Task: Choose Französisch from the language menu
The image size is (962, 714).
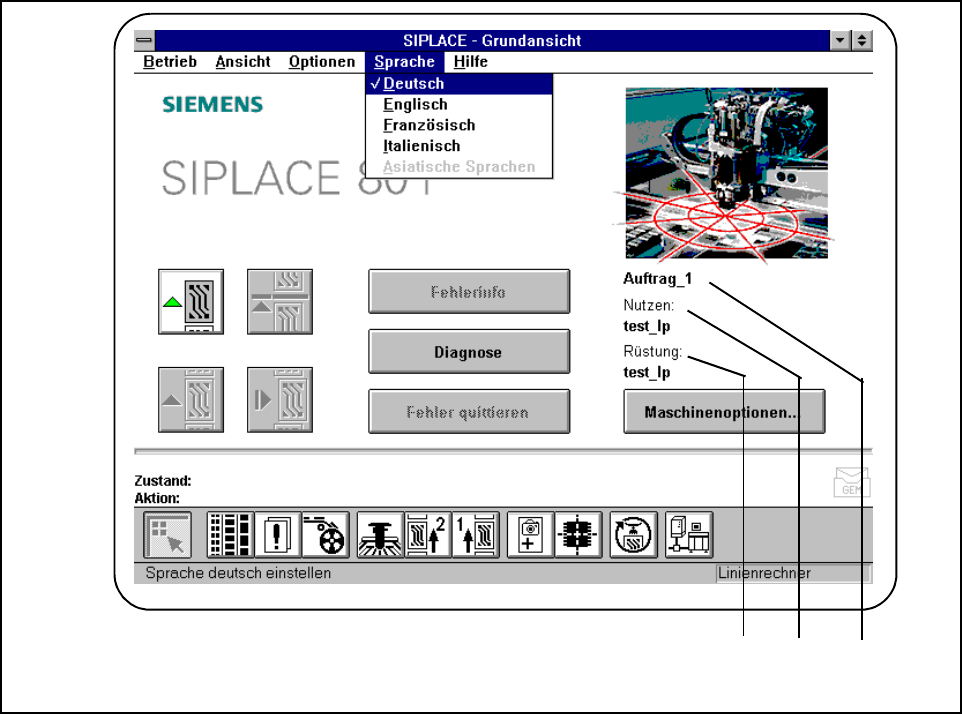Action: [459, 125]
